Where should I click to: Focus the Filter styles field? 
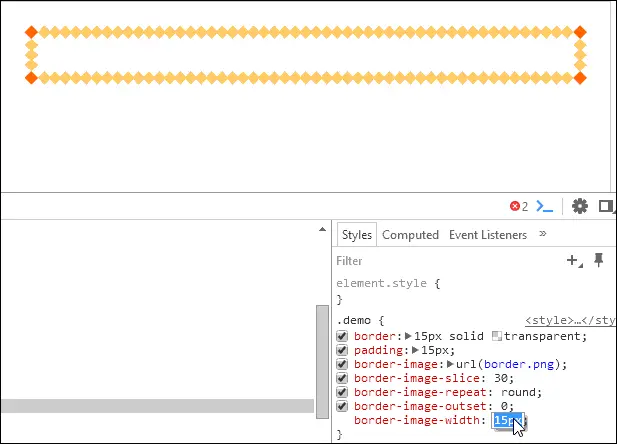coord(449,261)
